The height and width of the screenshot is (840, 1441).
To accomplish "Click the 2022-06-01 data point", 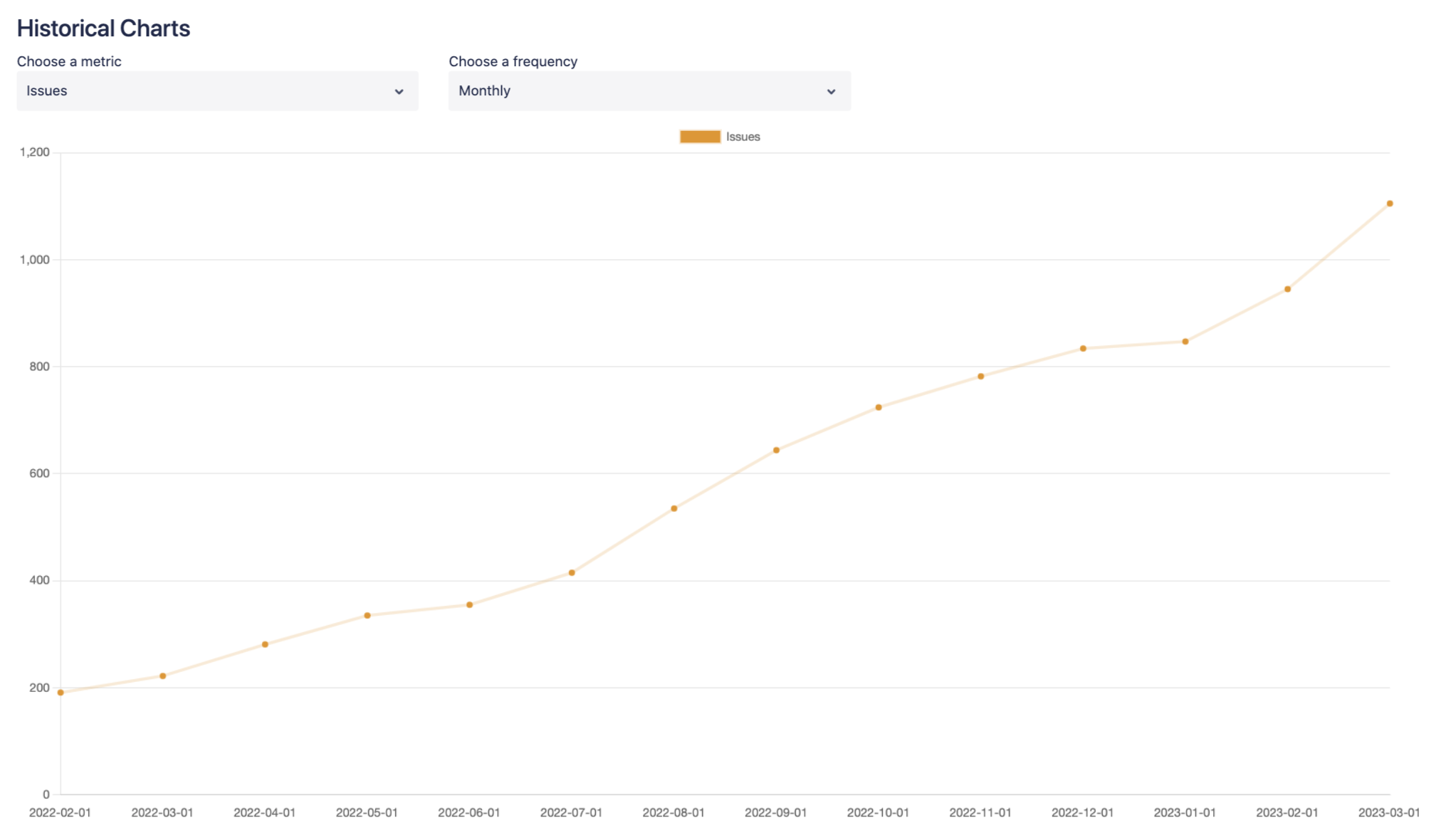I will click(470, 605).
